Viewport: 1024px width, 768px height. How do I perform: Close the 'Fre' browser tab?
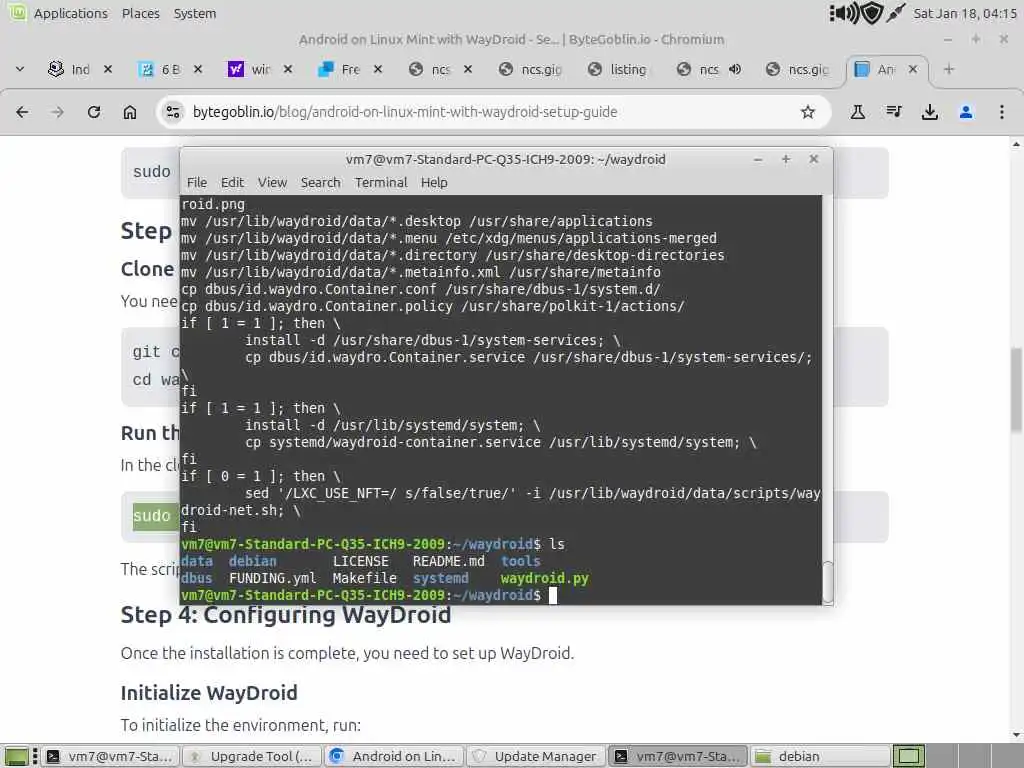(377, 69)
